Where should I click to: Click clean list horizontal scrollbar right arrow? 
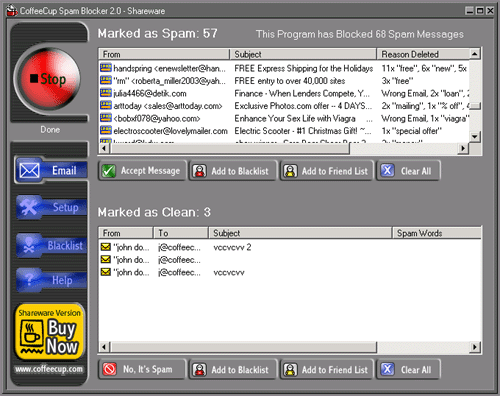[475, 347]
